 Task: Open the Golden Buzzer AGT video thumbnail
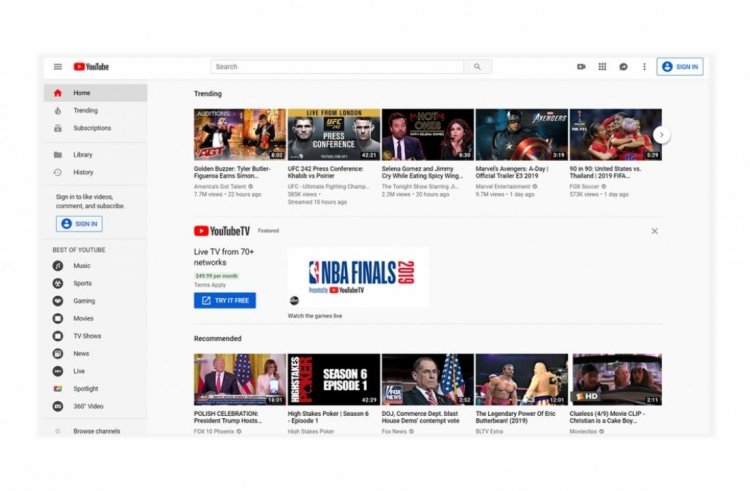(240, 134)
